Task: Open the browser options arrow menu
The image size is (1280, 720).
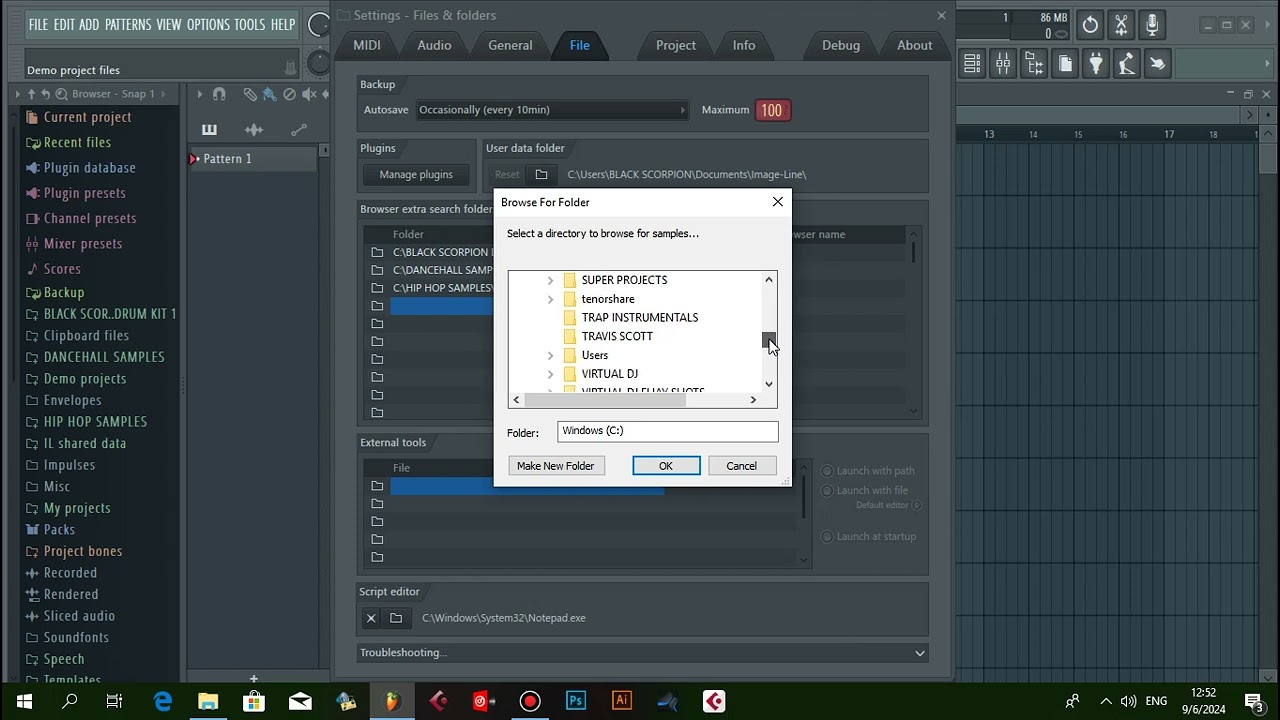Action: coord(17,94)
